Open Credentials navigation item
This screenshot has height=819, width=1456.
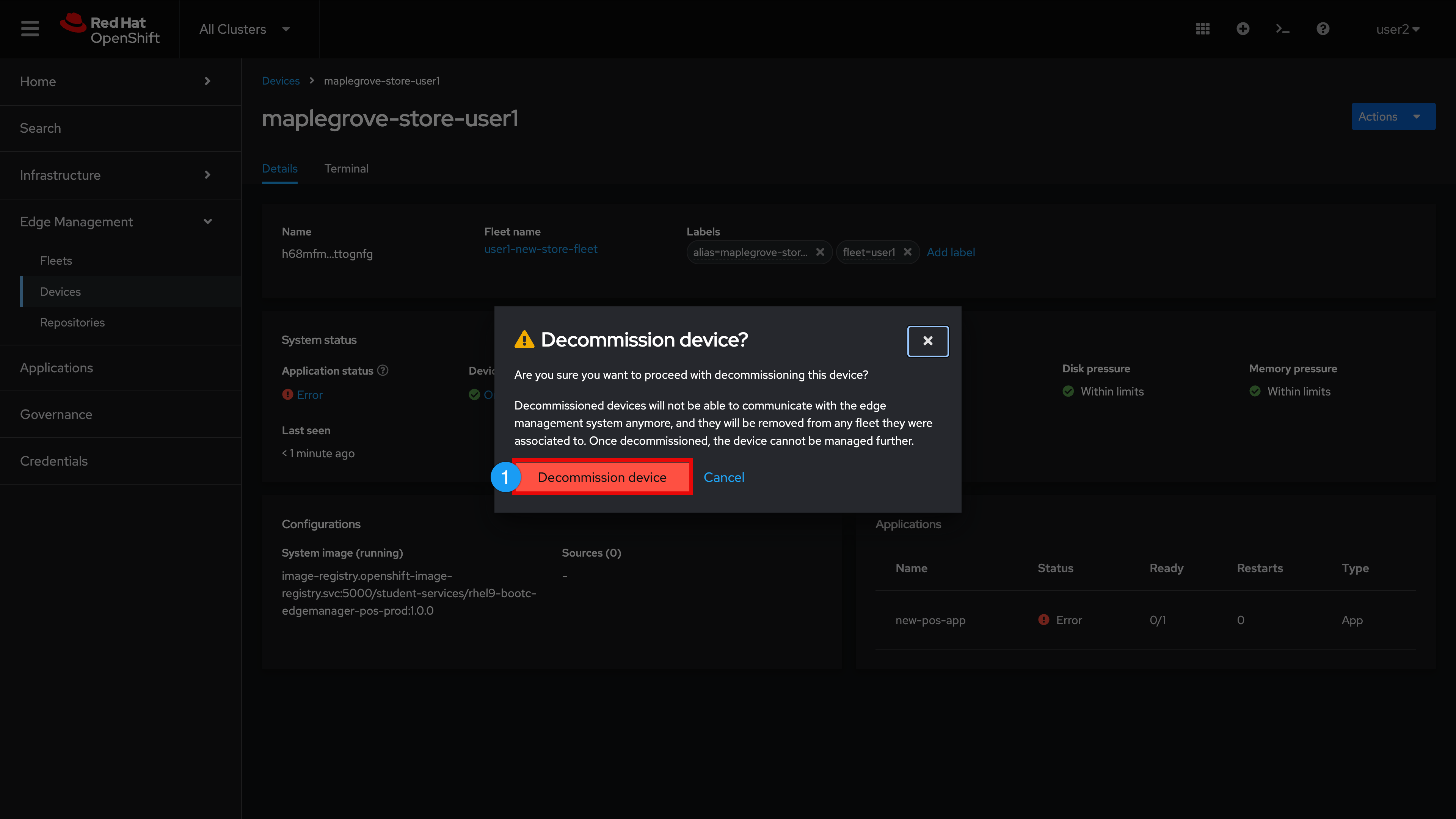pos(121,461)
